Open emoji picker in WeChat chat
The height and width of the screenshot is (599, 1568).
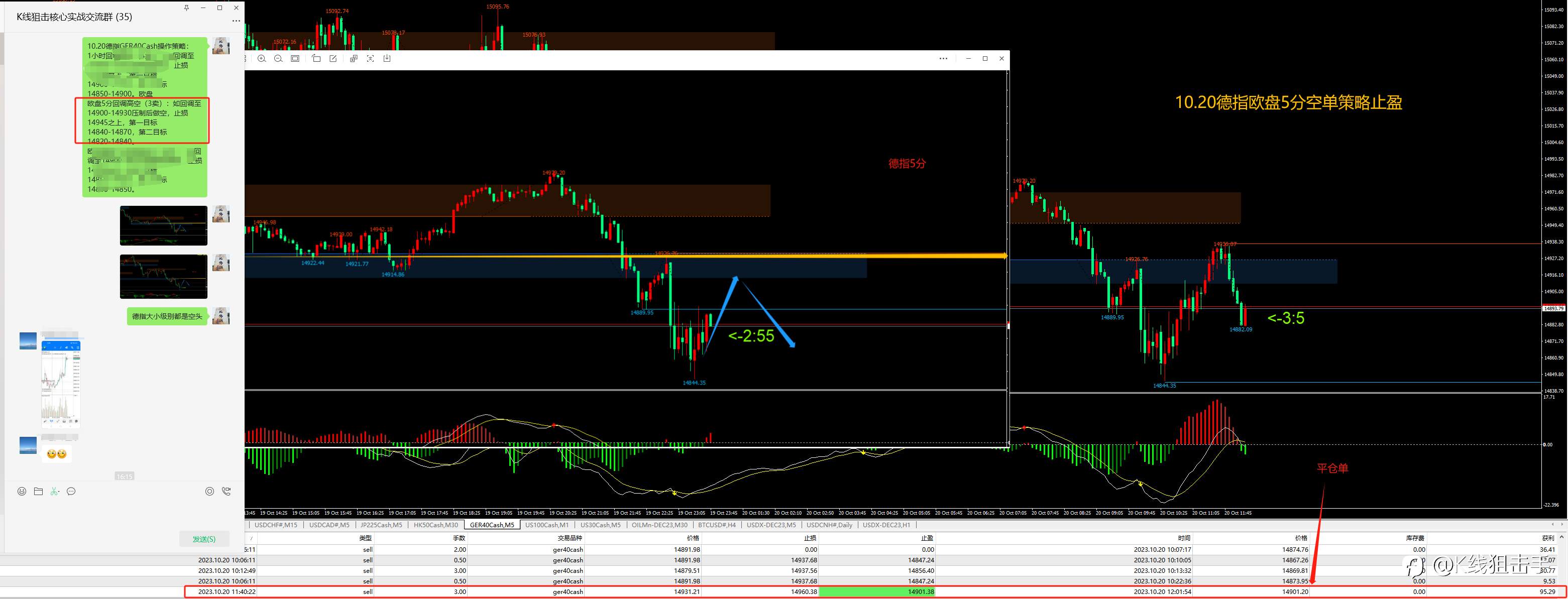22,491
